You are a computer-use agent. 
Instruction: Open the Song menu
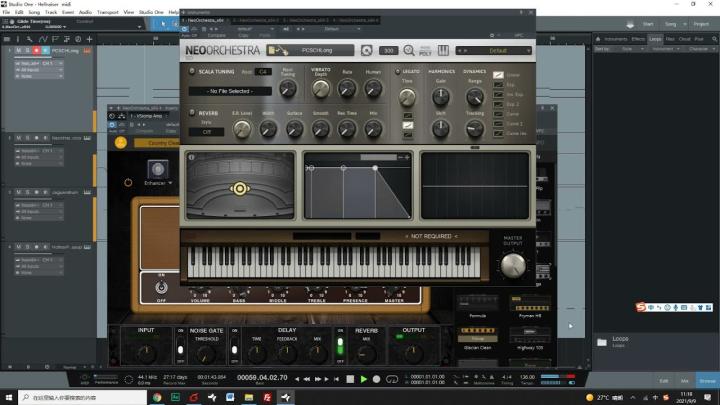[34, 12]
